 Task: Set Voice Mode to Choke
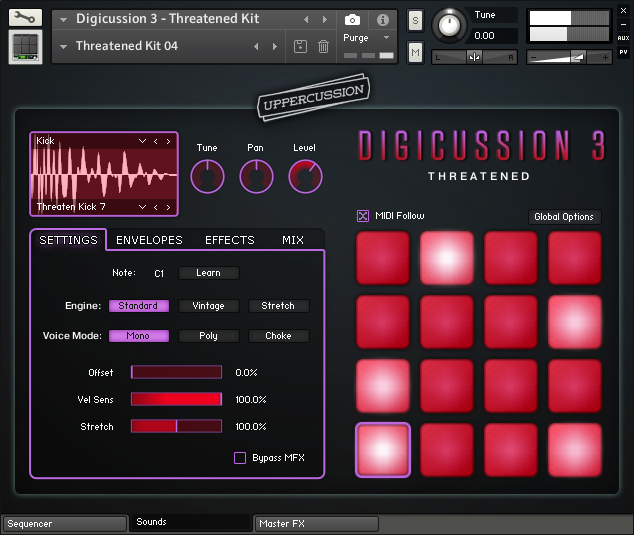tap(279, 336)
